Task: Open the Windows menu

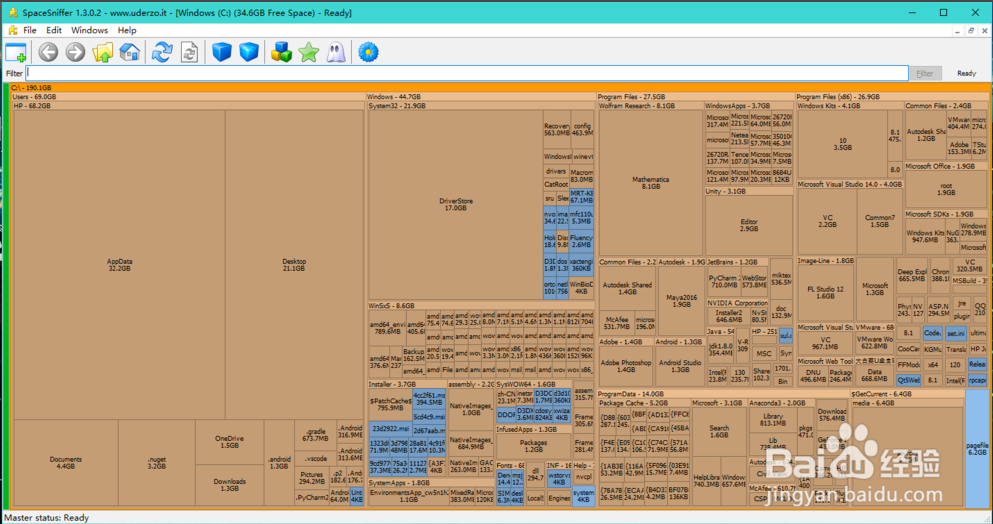Action: (89, 30)
